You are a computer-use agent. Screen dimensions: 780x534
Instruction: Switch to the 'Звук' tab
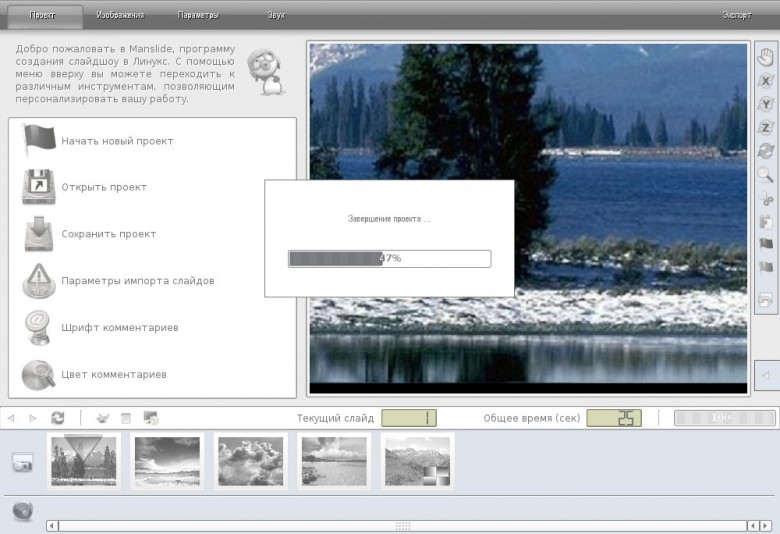tap(277, 15)
